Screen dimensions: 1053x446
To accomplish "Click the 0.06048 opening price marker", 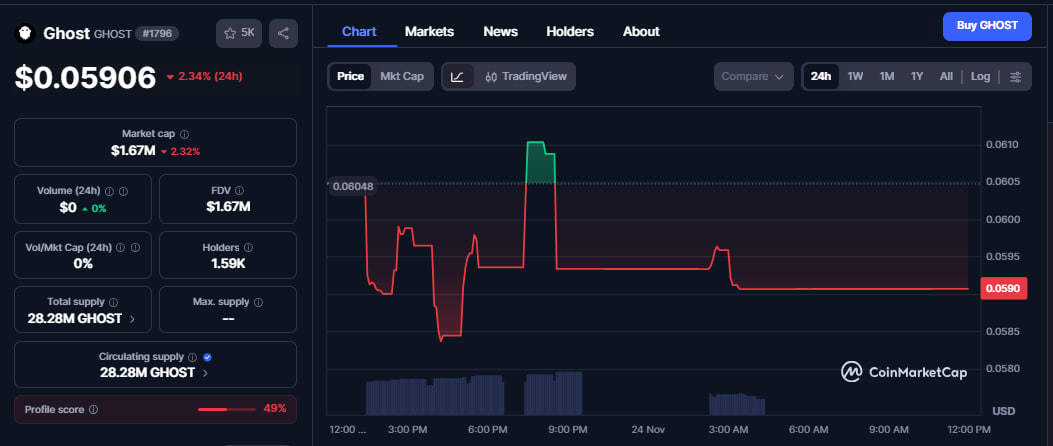I will [x=353, y=187].
